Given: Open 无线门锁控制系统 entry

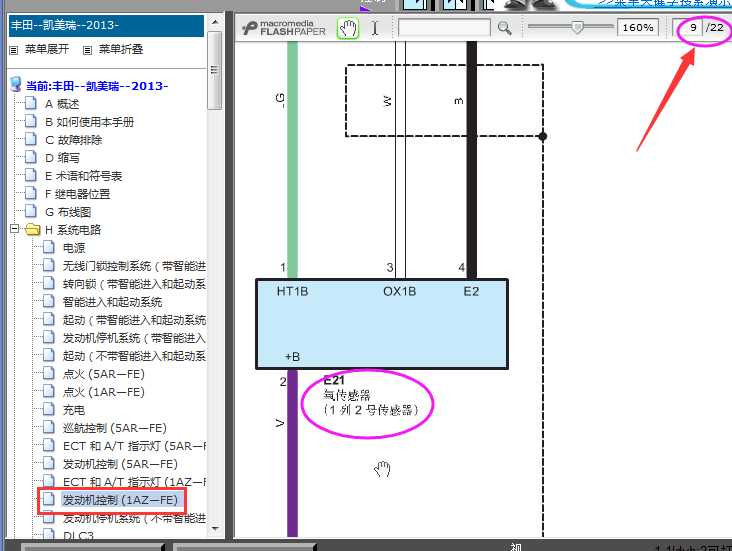Looking at the screenshot, I should tap(134, 266).
